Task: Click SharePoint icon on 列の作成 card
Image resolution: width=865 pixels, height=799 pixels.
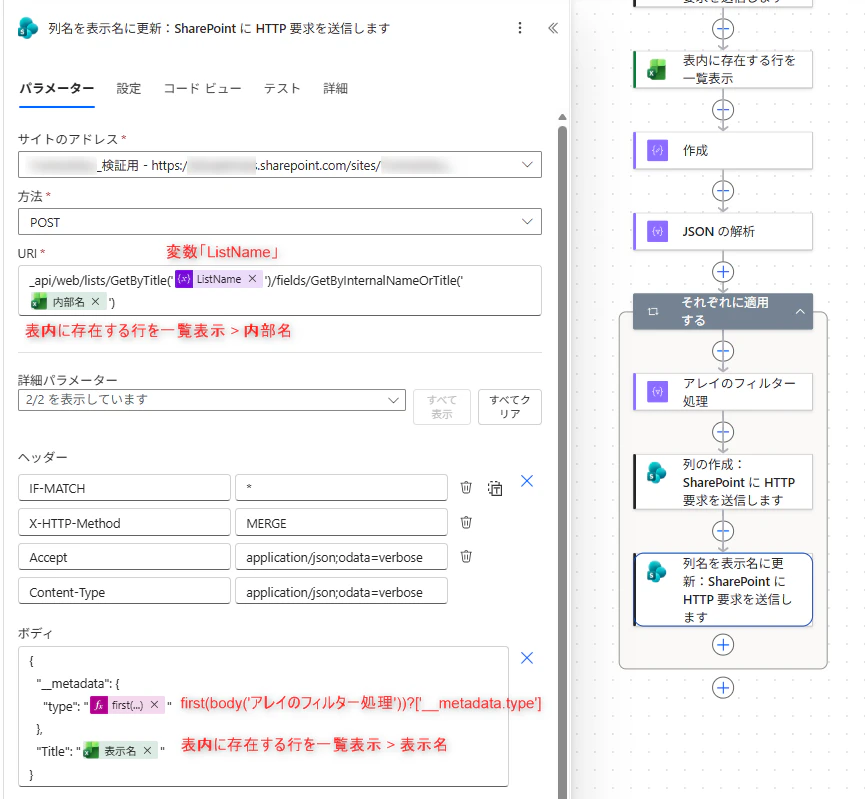Action: [656, 473]
